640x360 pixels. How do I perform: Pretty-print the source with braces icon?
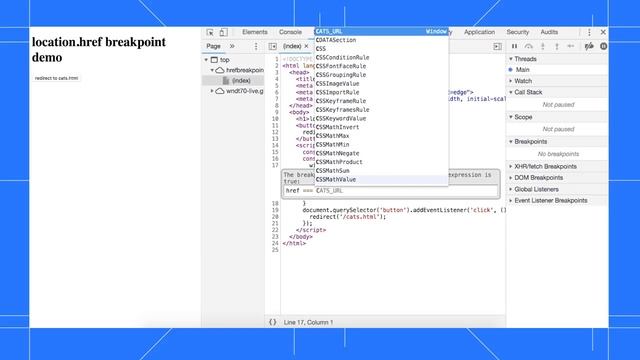click(x=272, y=322)
